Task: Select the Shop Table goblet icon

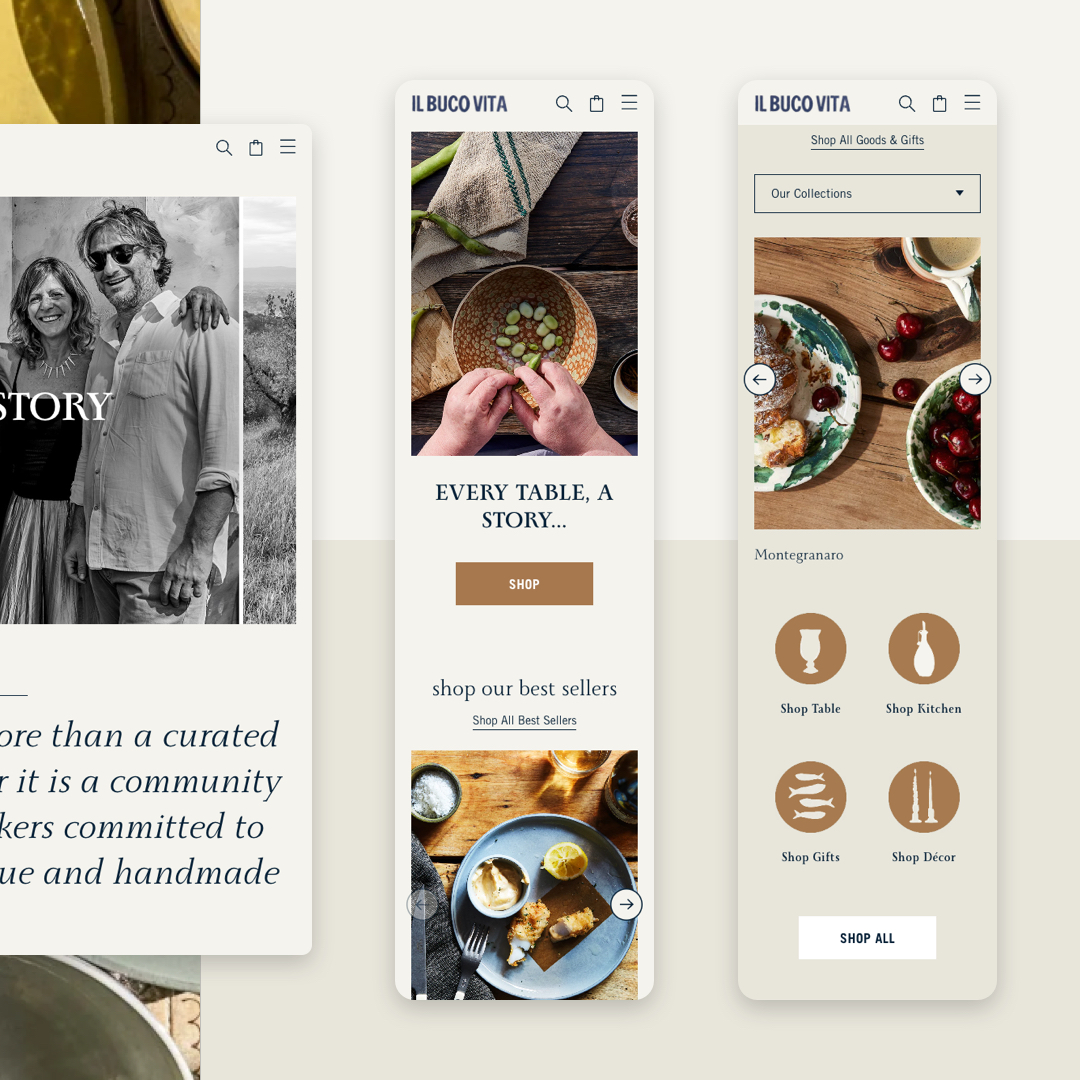Action: pos(811,648)
